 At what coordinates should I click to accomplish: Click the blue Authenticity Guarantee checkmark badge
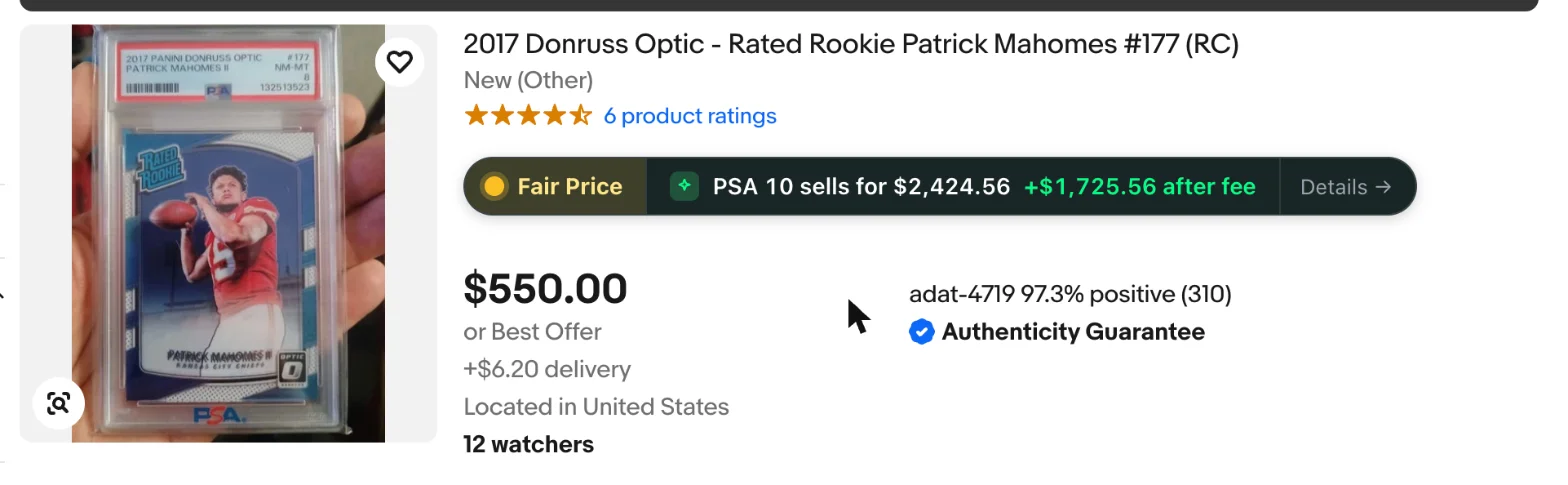[921, 332]
